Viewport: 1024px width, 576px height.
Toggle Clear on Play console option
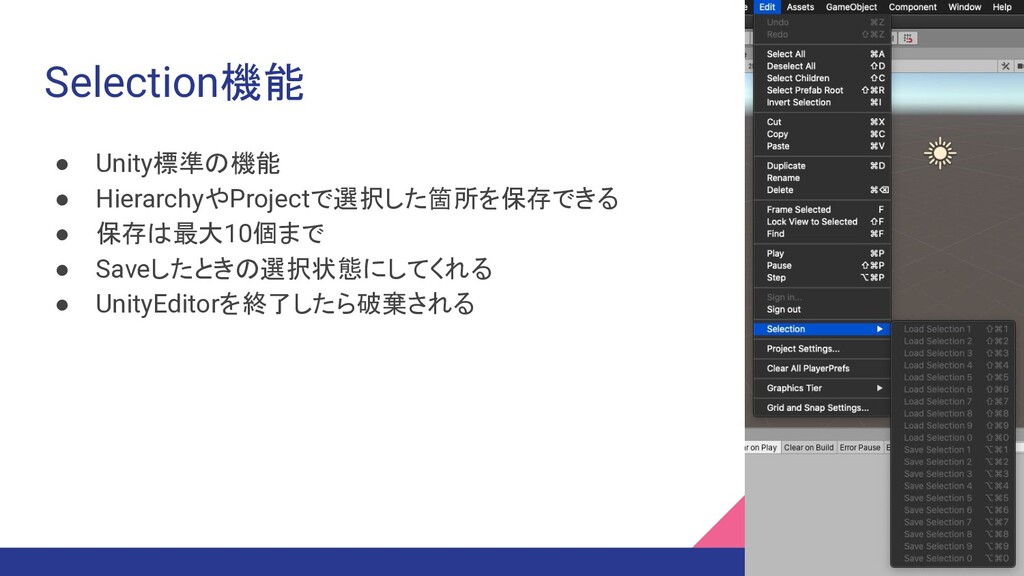(x=762, y=447)
